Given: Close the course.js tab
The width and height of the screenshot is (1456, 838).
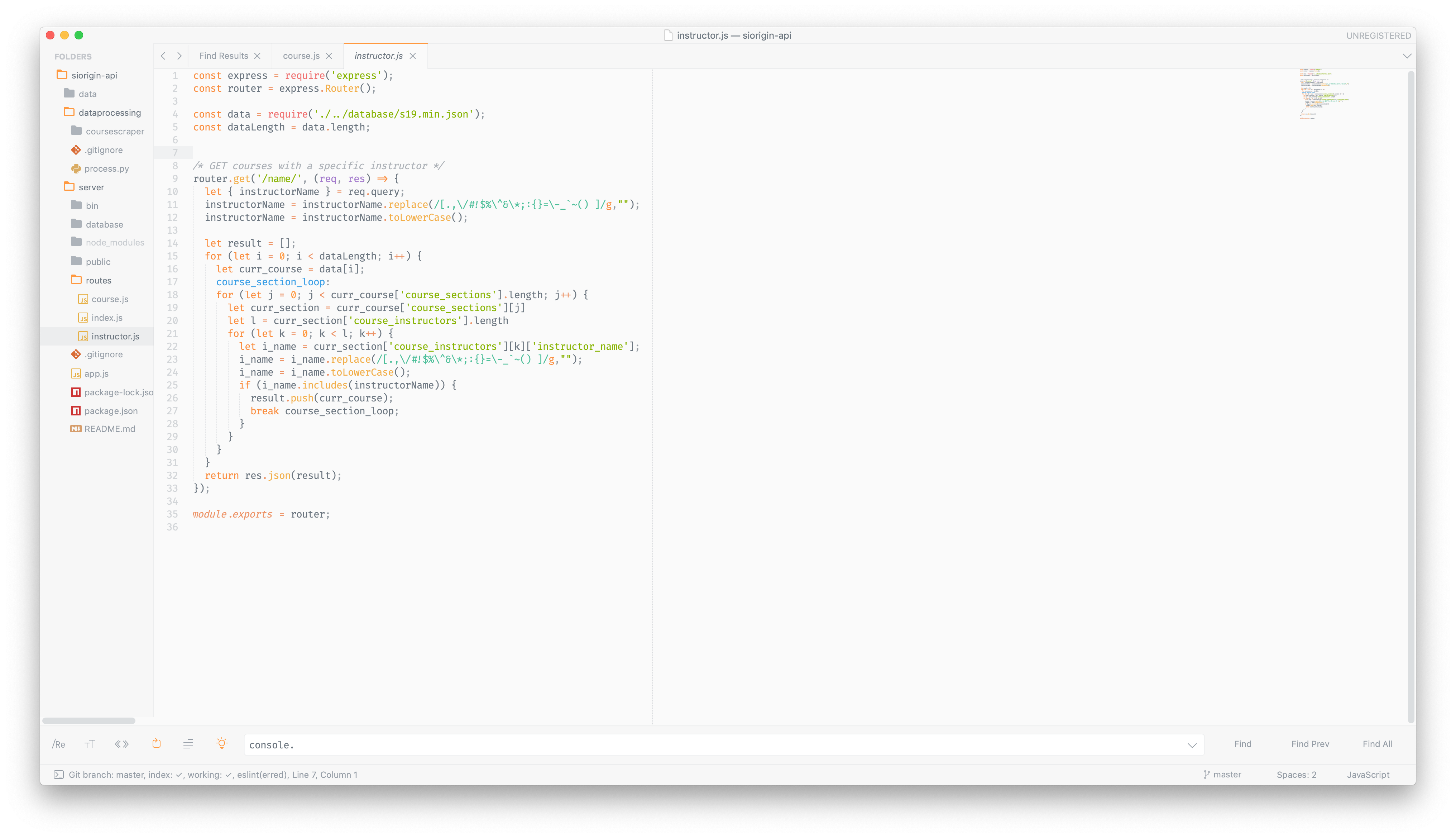Looking at the screenshot, I should [329, 56].
